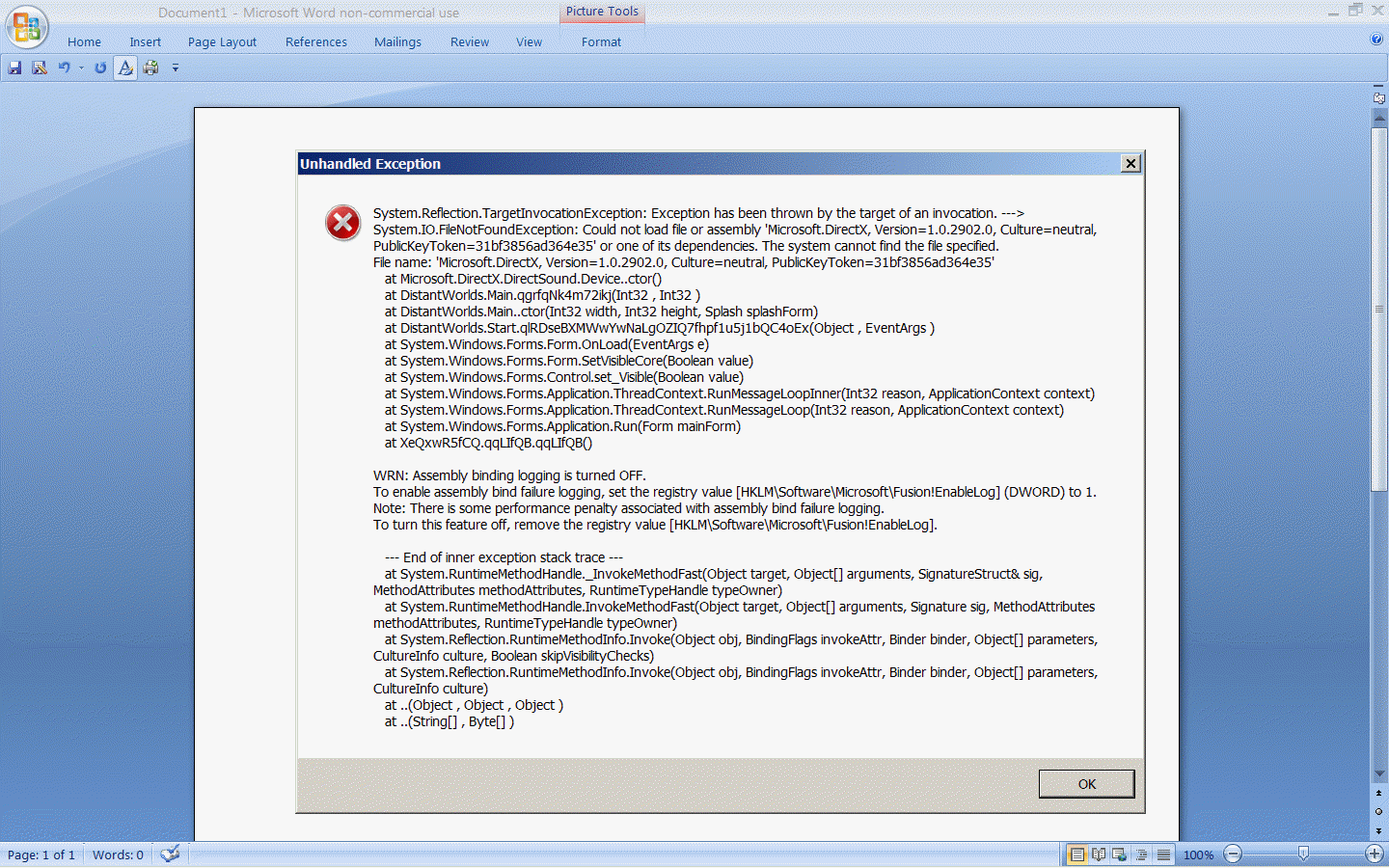Click the vertical scrollbar down arrow
This screenshot has height=868, width=1389.
click(x=1378, y=773)
